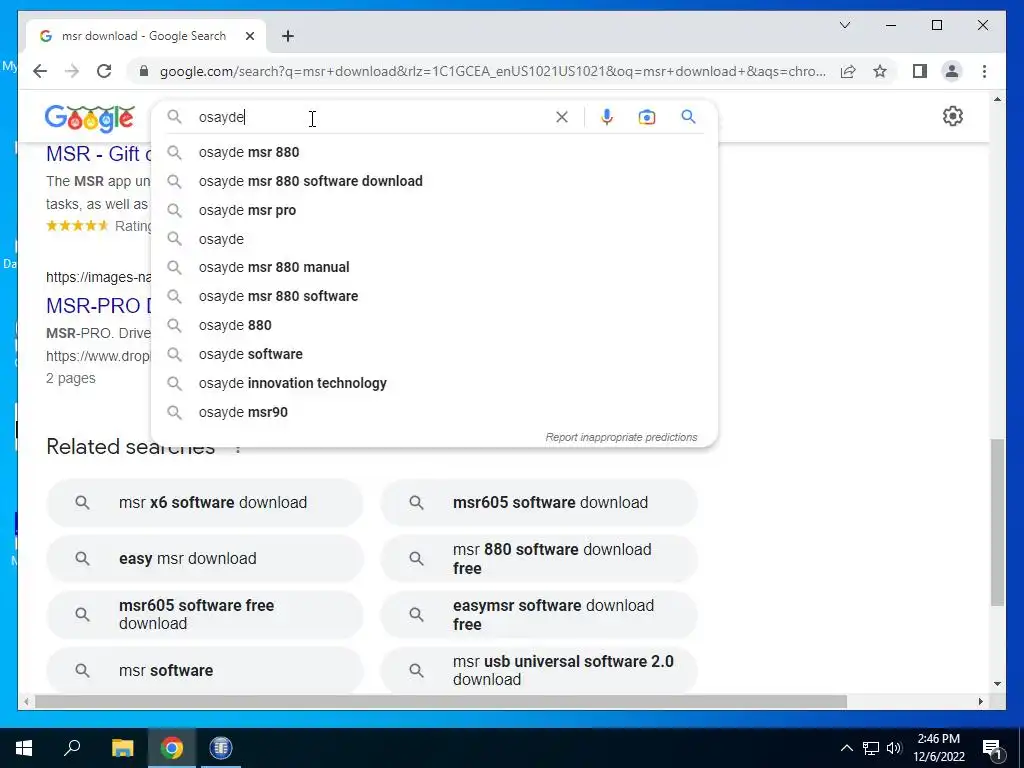Open Chrome three-dot menu
Viewport: 1024px width, 768px height.
tap(984, 71)
